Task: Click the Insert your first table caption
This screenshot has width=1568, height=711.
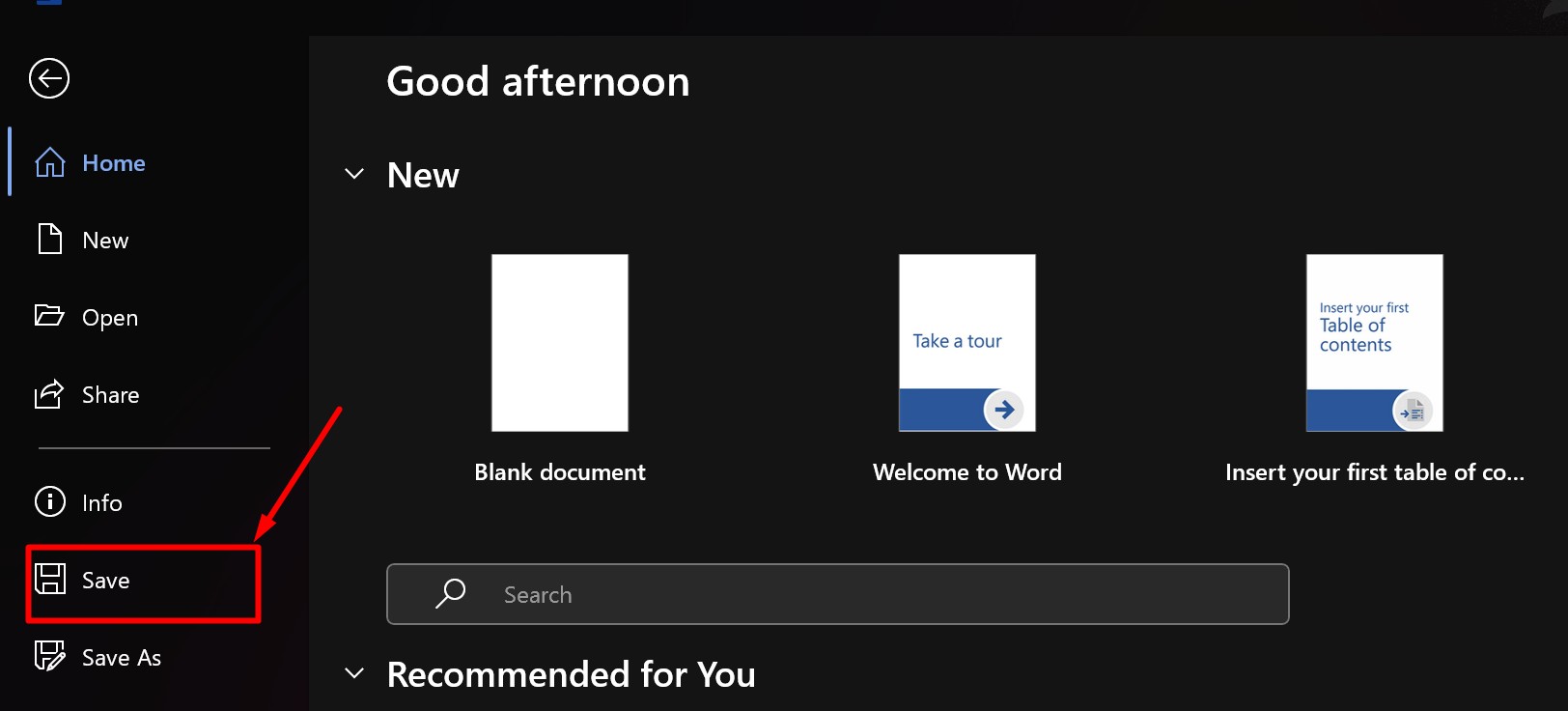Action: (1375, 472)
